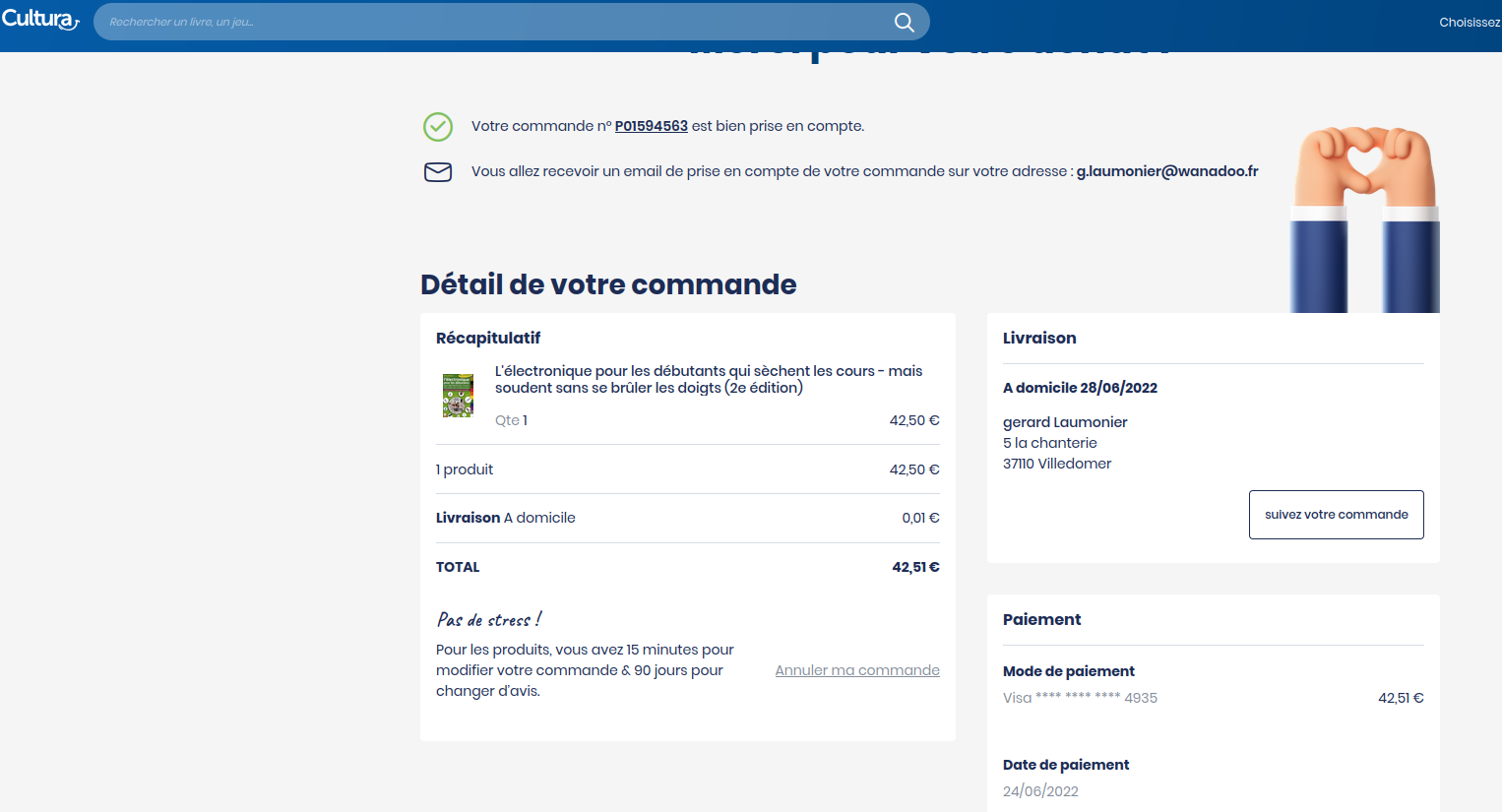Click the green checkmark confirmation icon
1502x812 pixels.
tap(438, 127)
